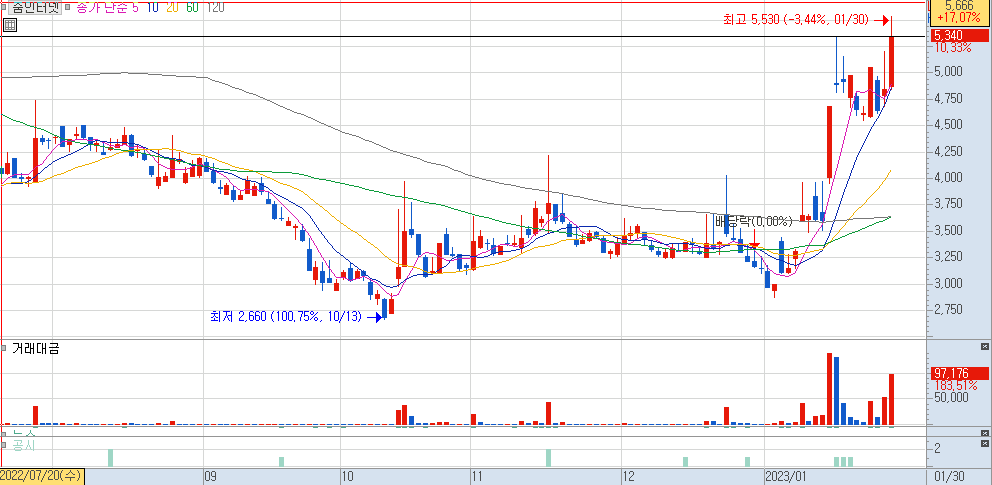This screenshot has width=992, height=485.
Task: Click the stock name button at top left
Action: (37, 8)
